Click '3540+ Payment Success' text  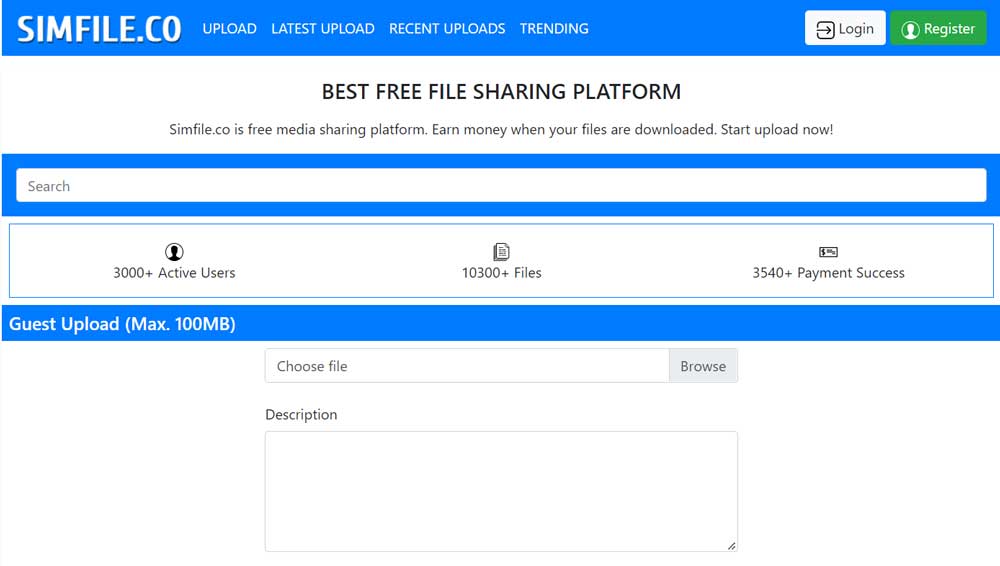tap(828, 273)
